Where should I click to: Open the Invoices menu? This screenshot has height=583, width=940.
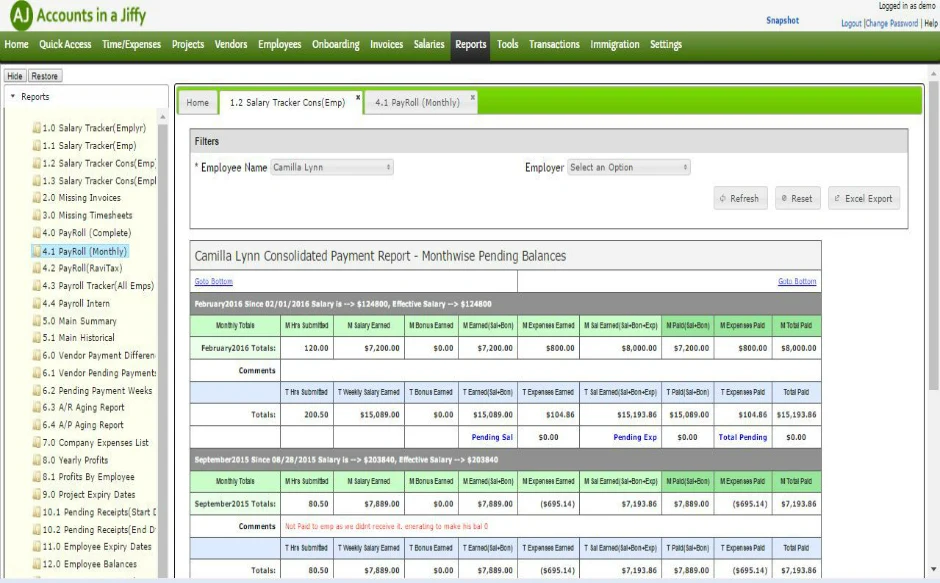coord(387,44)
